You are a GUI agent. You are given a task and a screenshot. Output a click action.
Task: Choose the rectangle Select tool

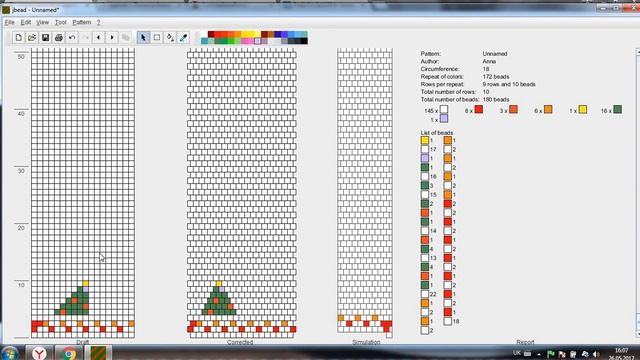point(157,38)
